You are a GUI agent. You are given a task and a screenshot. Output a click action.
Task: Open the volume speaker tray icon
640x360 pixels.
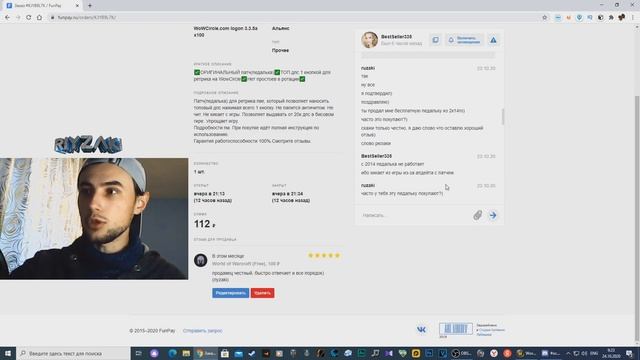click(x=584, y=353)
